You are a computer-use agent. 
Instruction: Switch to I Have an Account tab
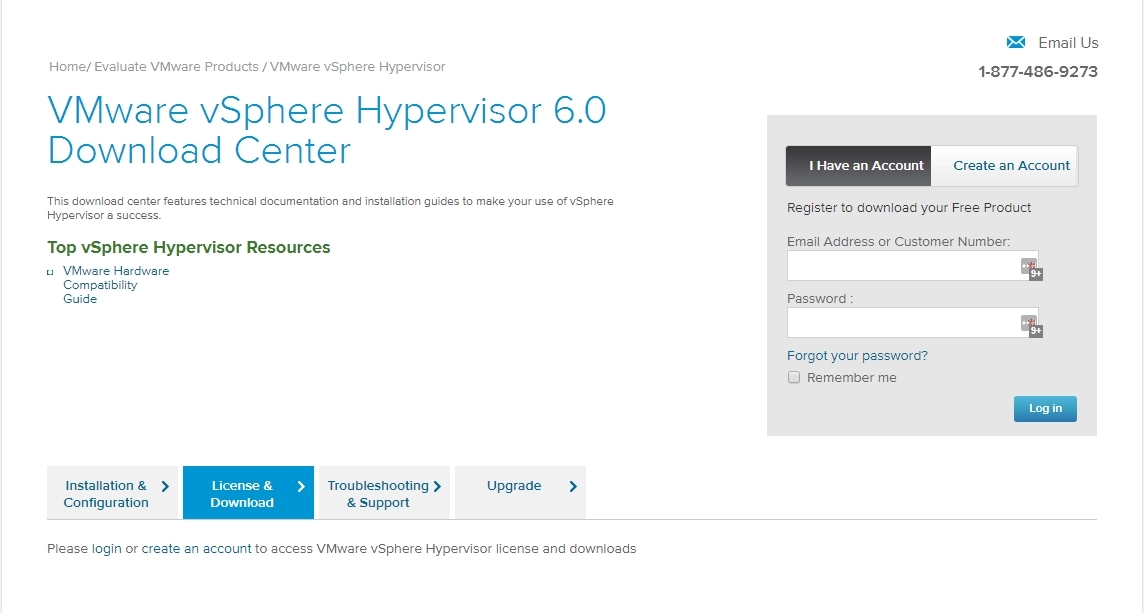coord(858,166)
